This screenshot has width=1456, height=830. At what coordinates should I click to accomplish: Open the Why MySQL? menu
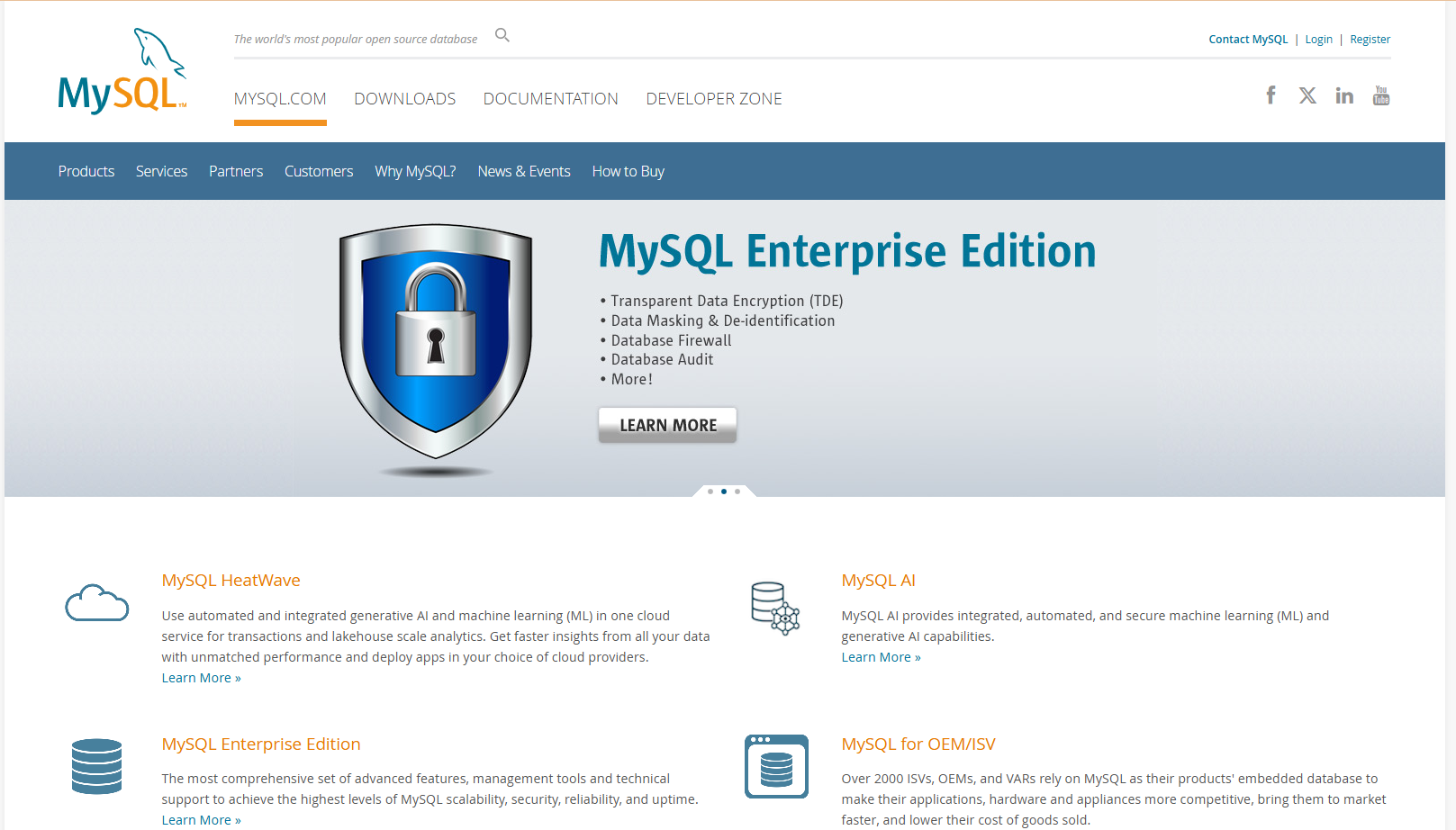click(415, 171)
